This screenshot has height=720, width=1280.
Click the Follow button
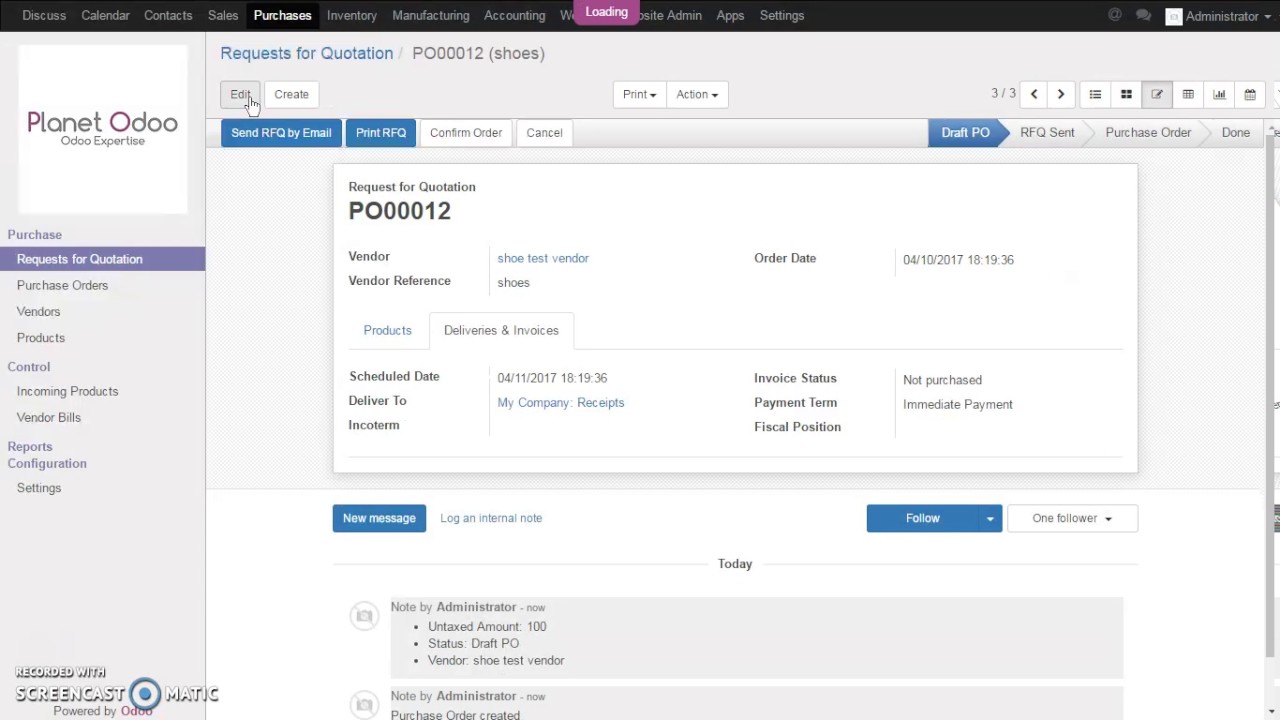click(x=923, y=518)
